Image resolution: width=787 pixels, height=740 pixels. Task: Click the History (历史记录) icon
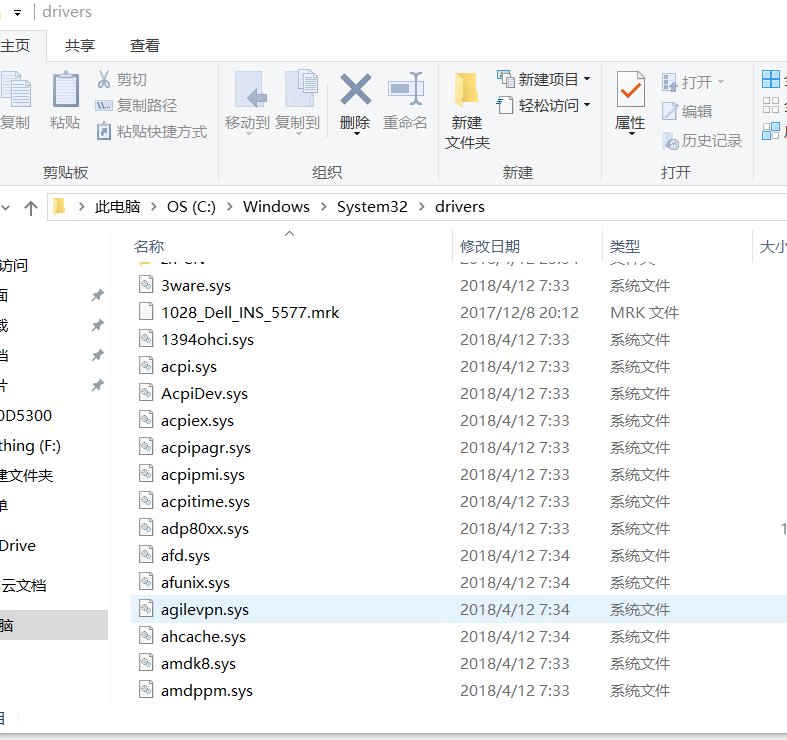(x=670, y=141)
